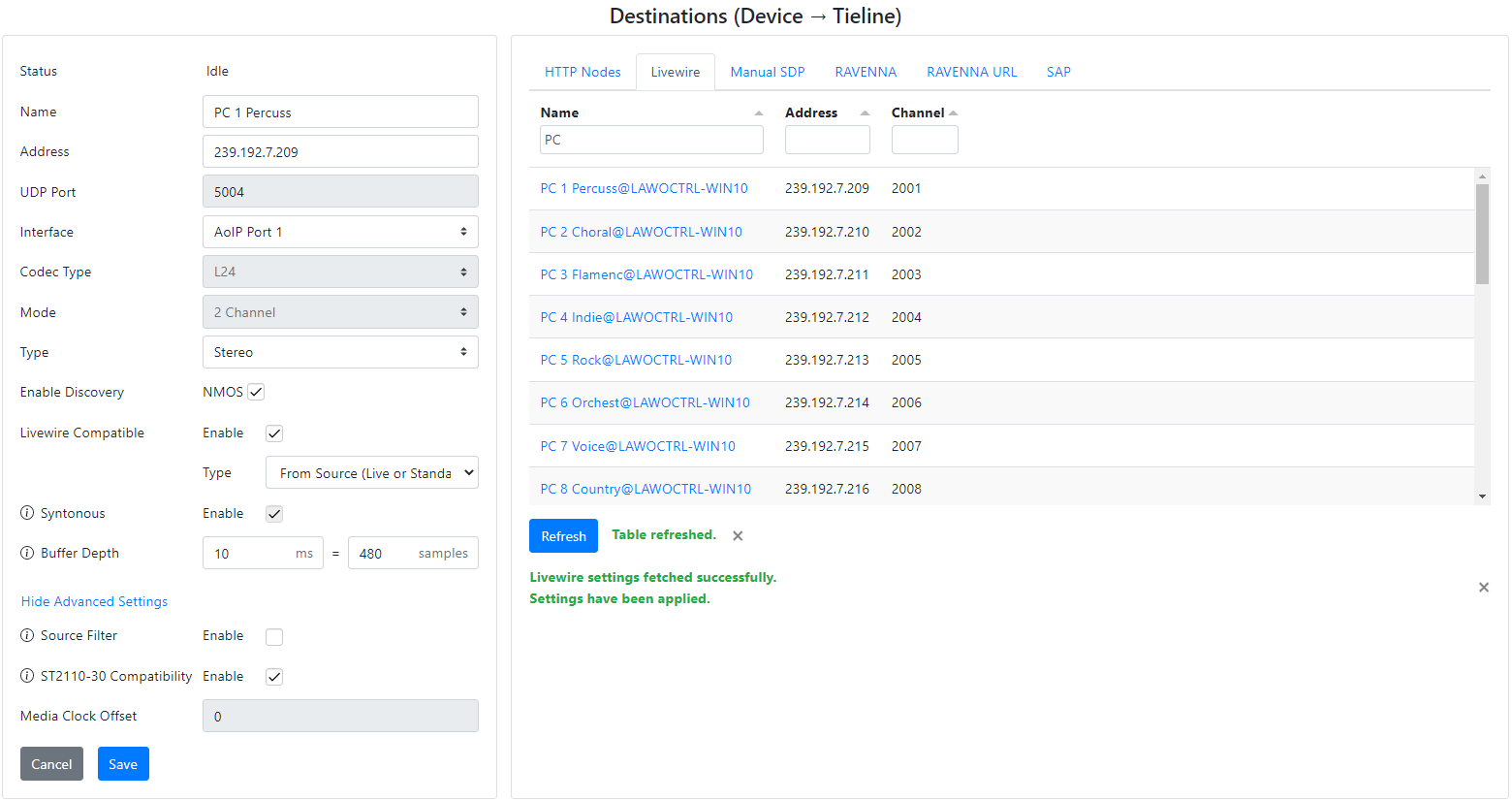Sort table by Address column arrow
The image size is (1512, 801).
coord(865,113)
